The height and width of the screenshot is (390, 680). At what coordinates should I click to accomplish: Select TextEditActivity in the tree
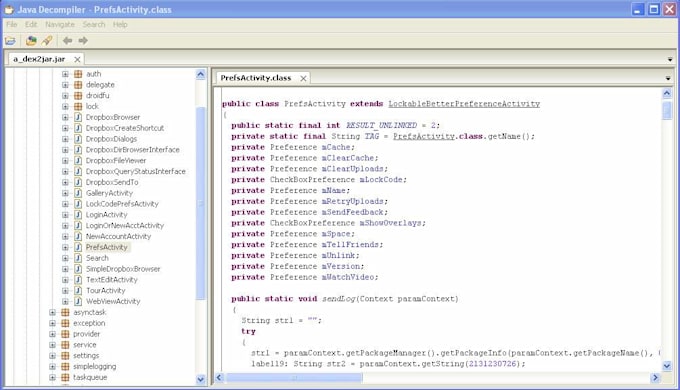coord(112,280)
